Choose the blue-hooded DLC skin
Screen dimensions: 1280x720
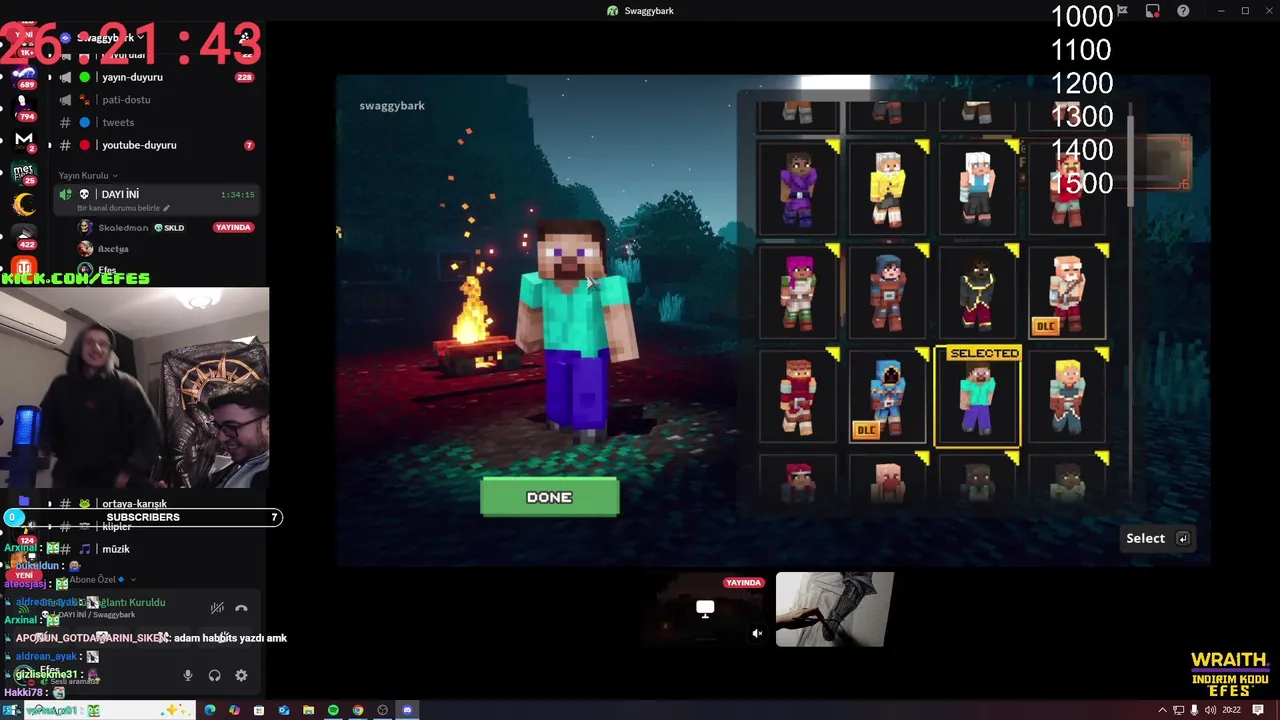pos(888,396)
